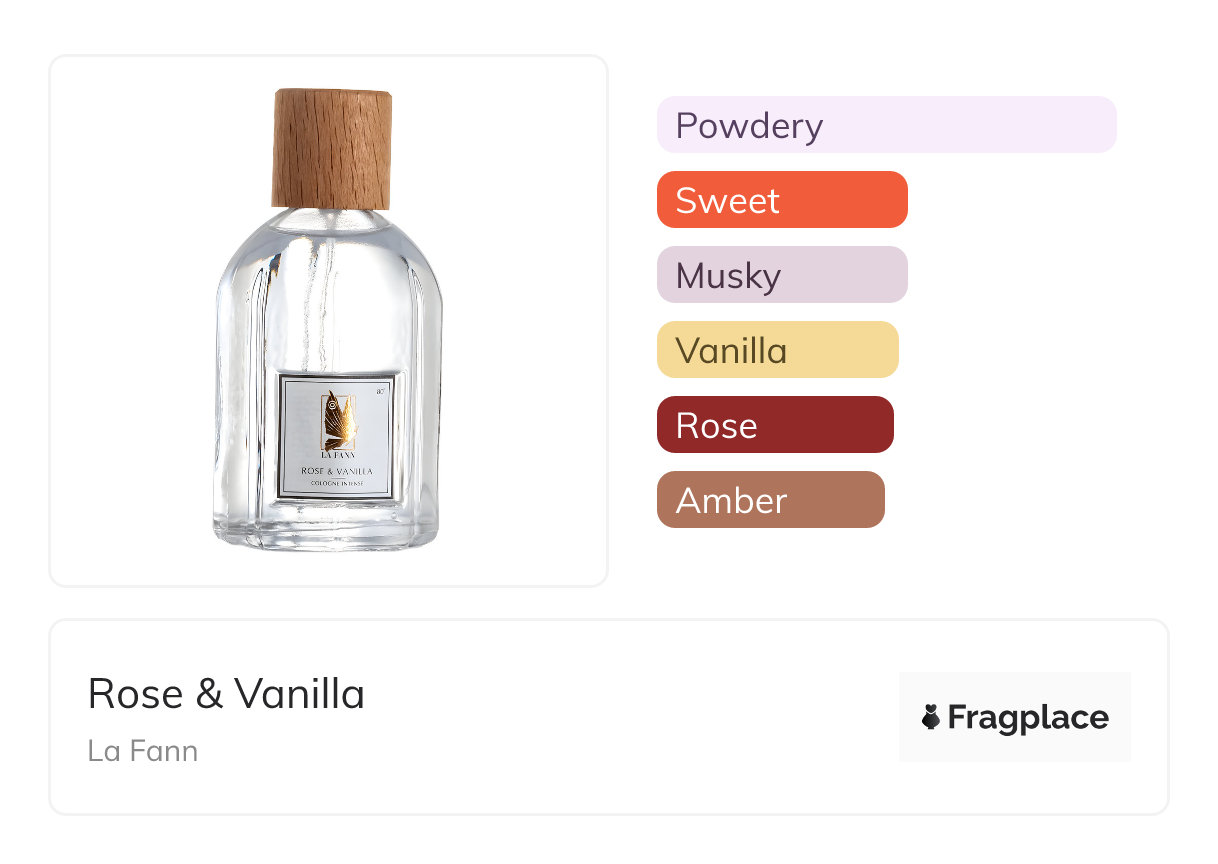Click the empty white space left of the bottle
1218x864 pixels.
(130, 320)
